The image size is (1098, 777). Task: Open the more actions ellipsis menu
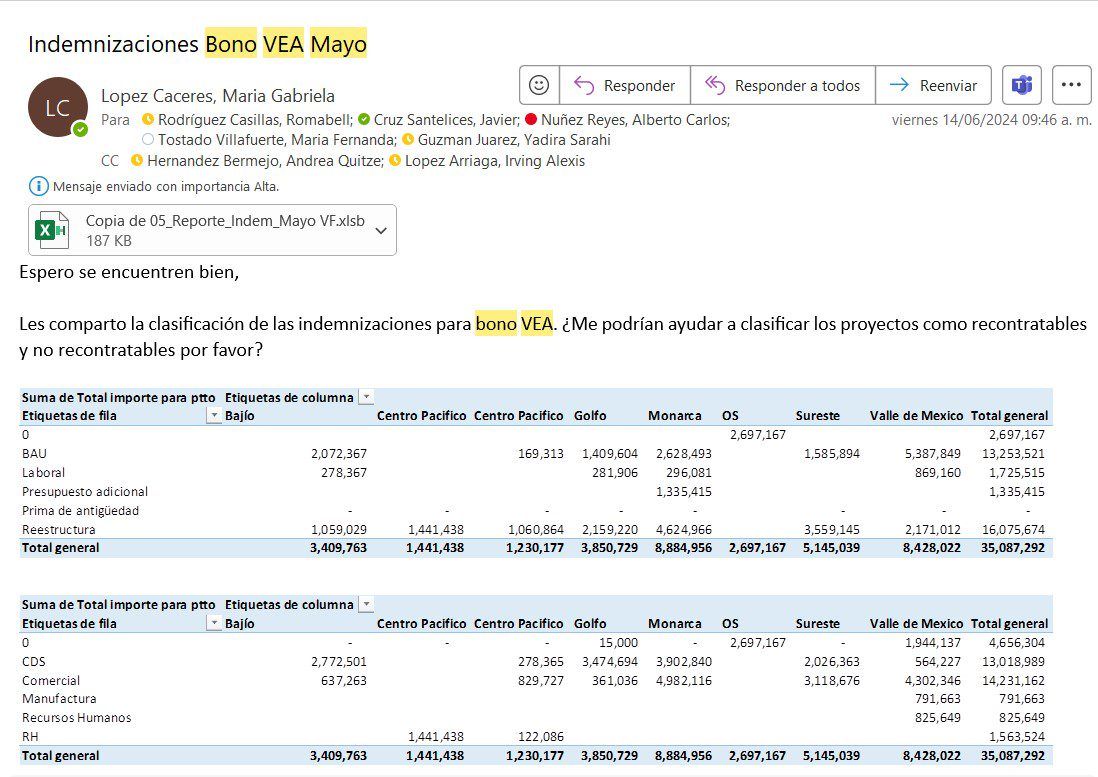[1071, 85]
